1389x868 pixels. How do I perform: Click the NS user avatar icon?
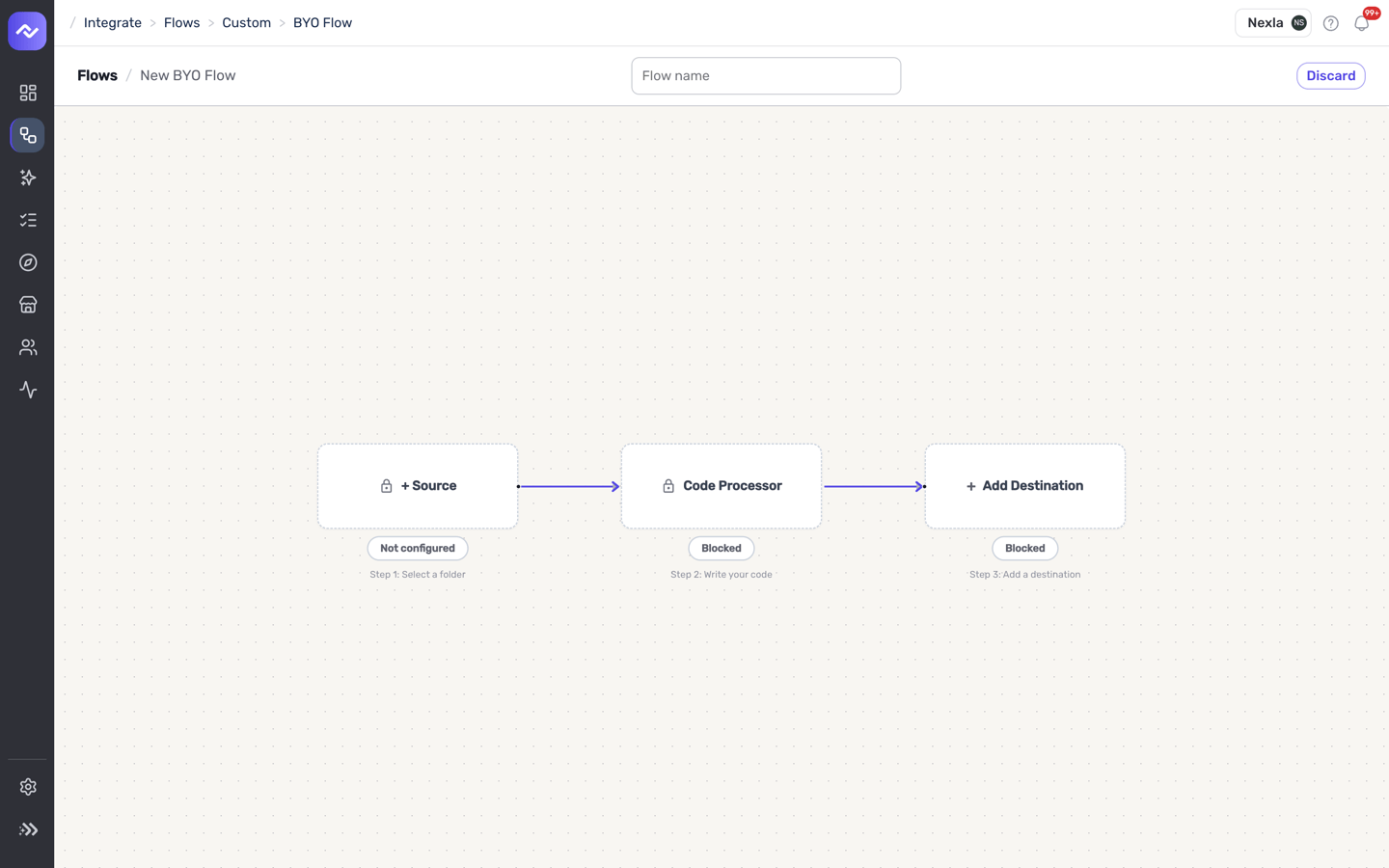coord(1299,23)
